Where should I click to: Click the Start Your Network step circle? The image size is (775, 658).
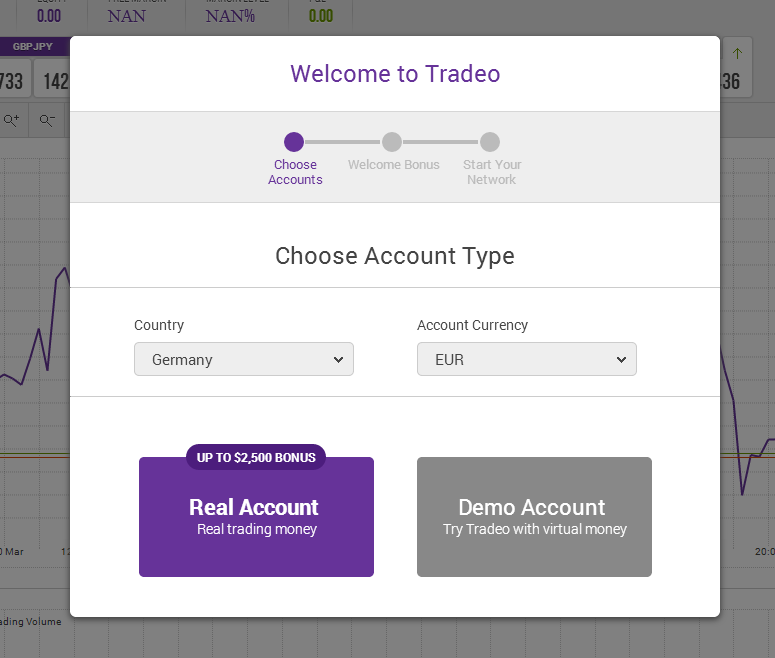coord(490,142)
